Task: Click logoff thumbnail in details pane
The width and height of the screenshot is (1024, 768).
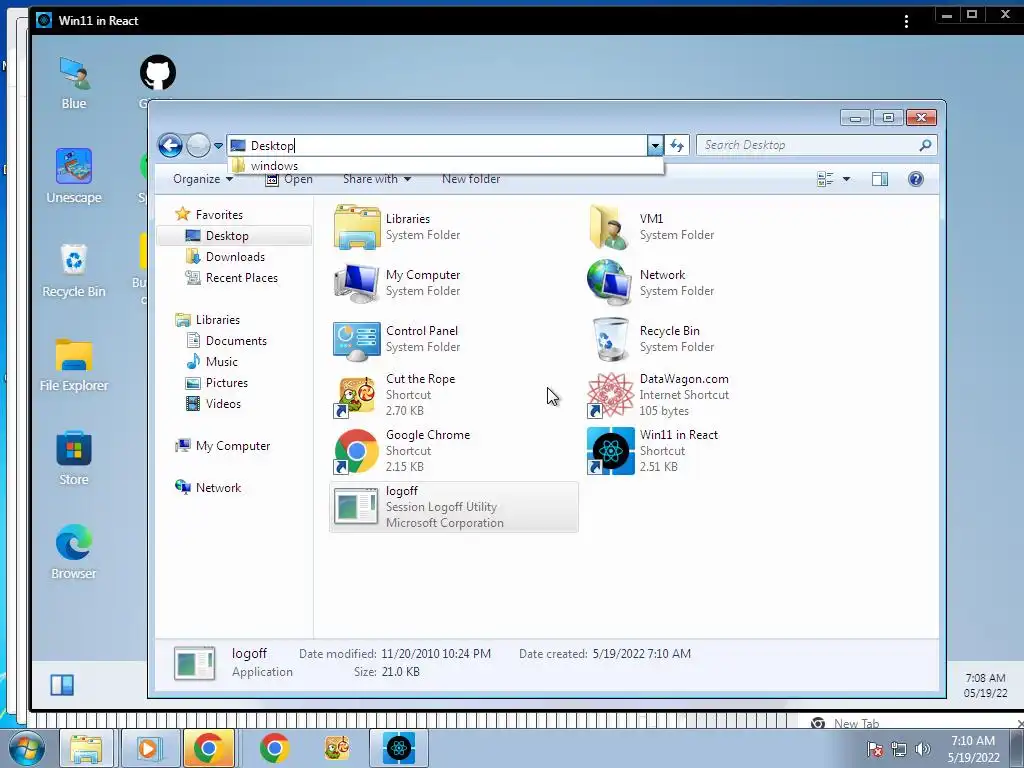Action: [x=195, y=663]
